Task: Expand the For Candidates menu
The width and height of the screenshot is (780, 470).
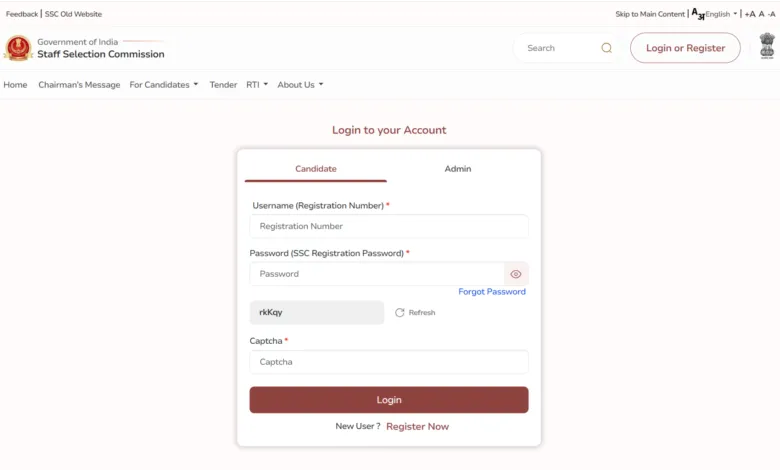Action: coord(164,85)
